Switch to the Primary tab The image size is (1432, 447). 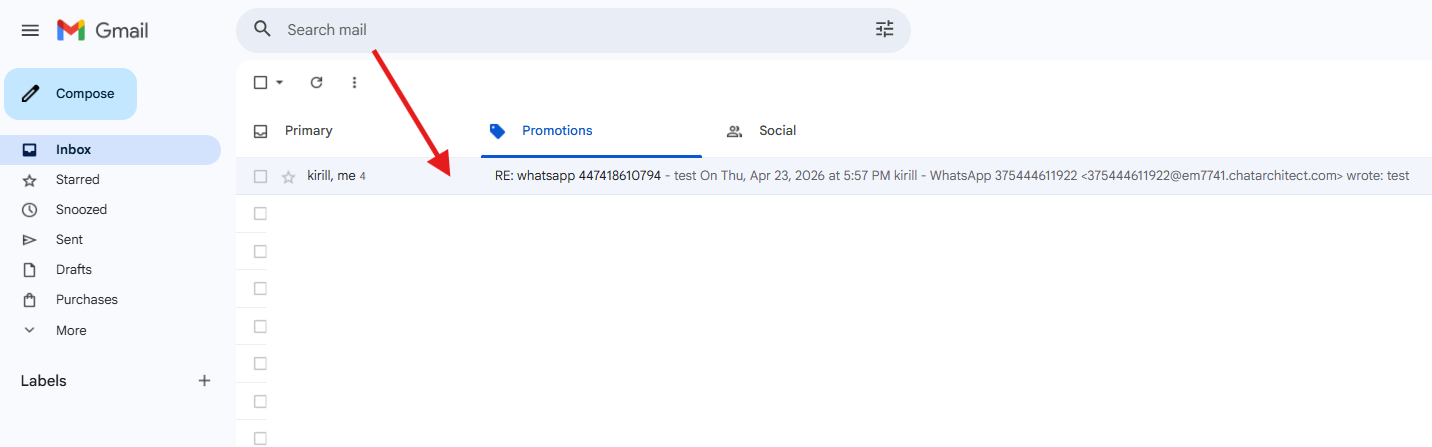308,131
